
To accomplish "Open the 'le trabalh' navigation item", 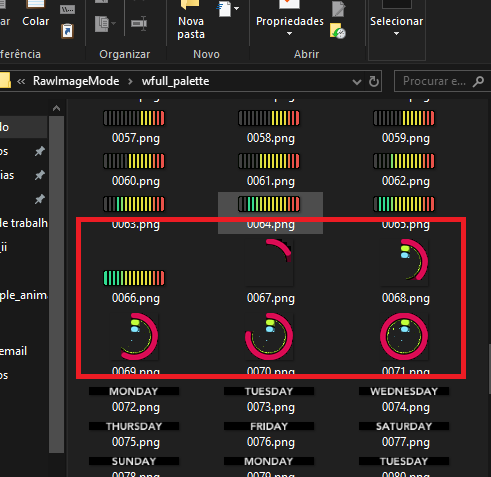I will pos(24,223).
